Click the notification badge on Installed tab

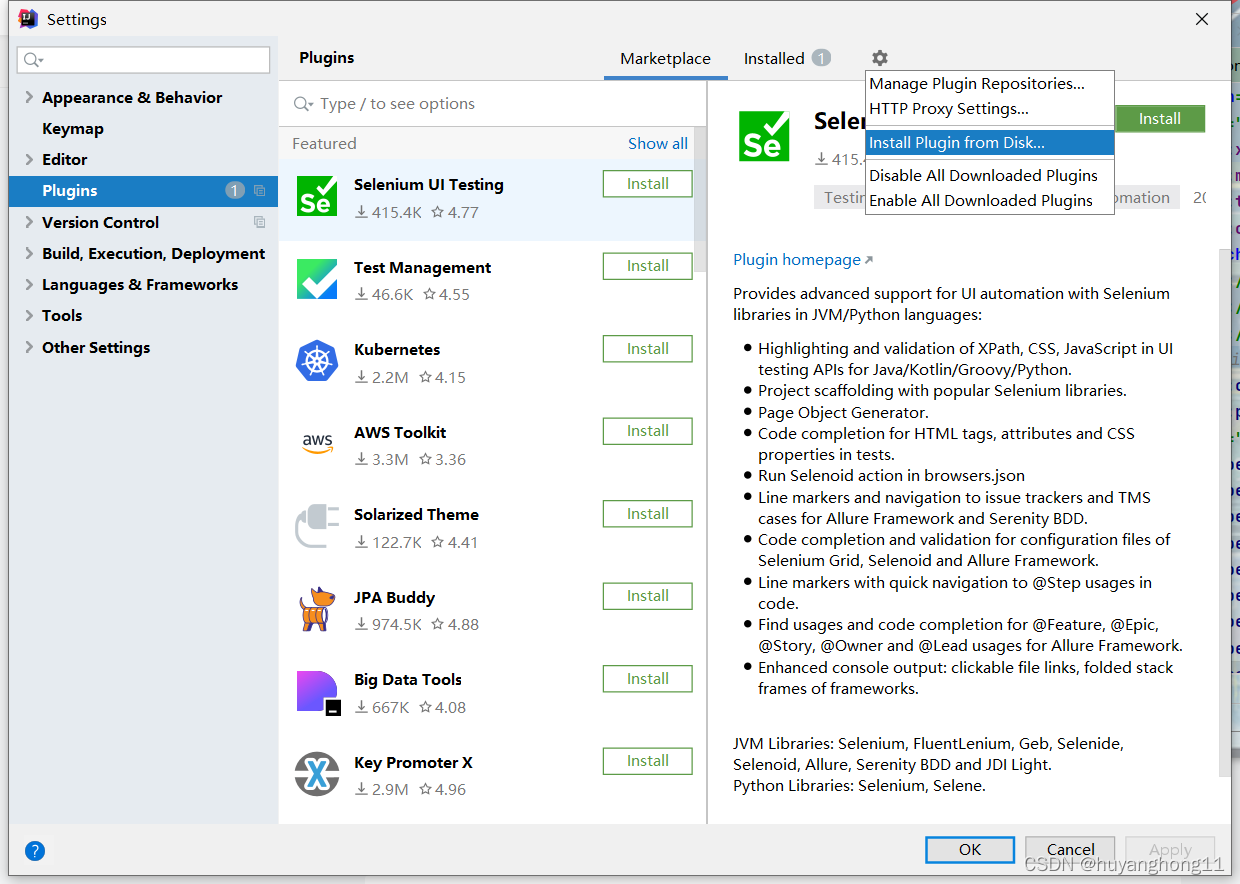point(821,58)
